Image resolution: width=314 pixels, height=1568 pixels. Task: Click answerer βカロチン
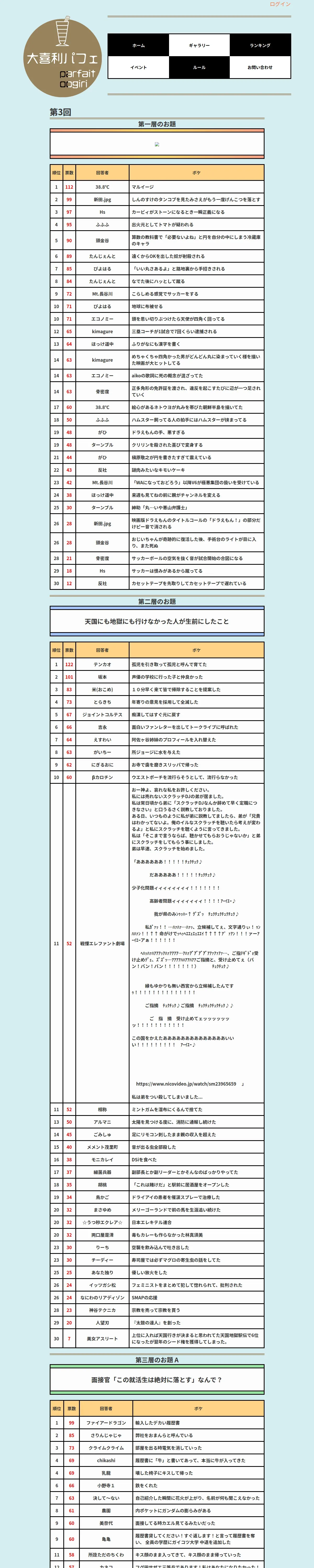pyautogui.click(x=102, y=777)
